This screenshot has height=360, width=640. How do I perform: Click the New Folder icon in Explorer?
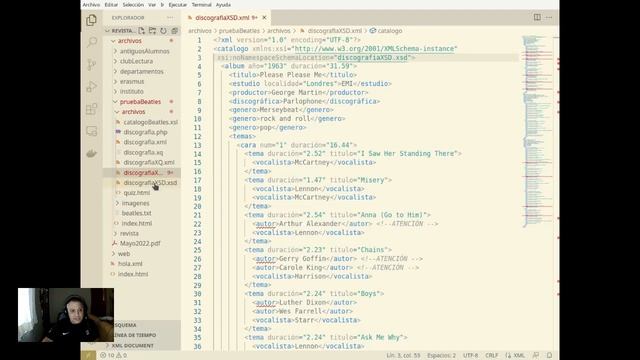(x=152, y=31)
